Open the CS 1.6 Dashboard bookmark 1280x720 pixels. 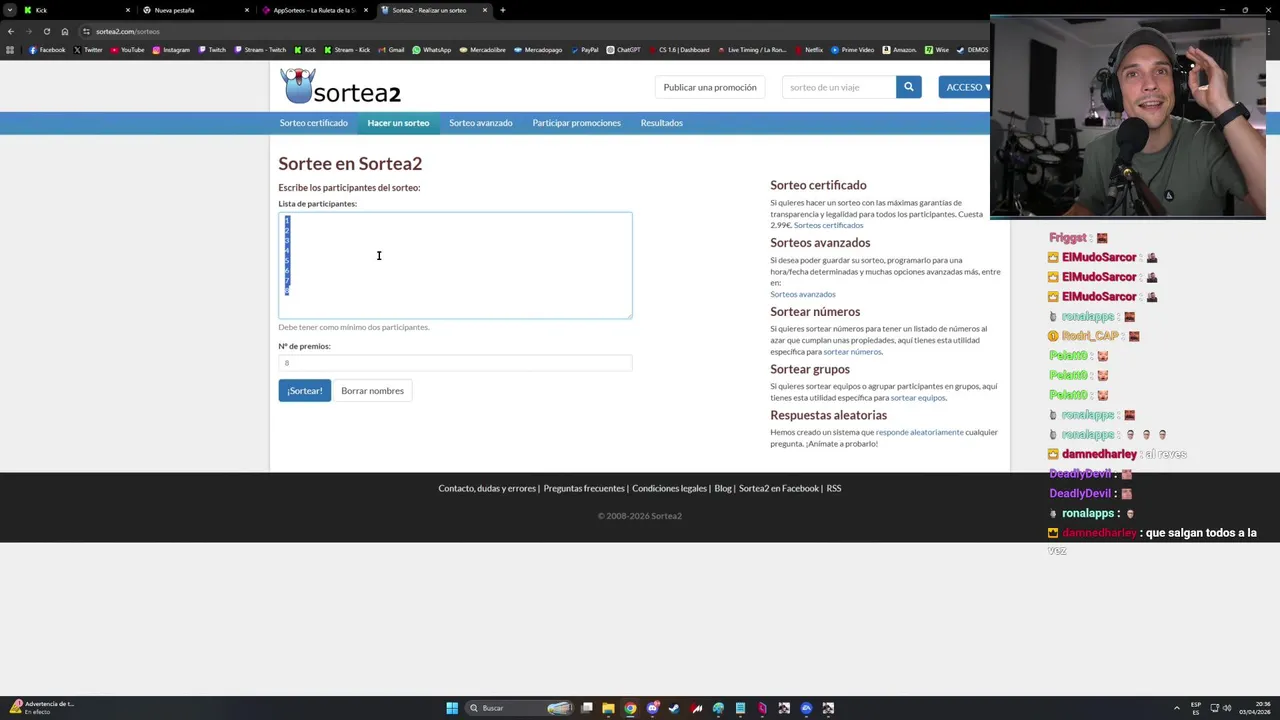[x=679, y=50]
